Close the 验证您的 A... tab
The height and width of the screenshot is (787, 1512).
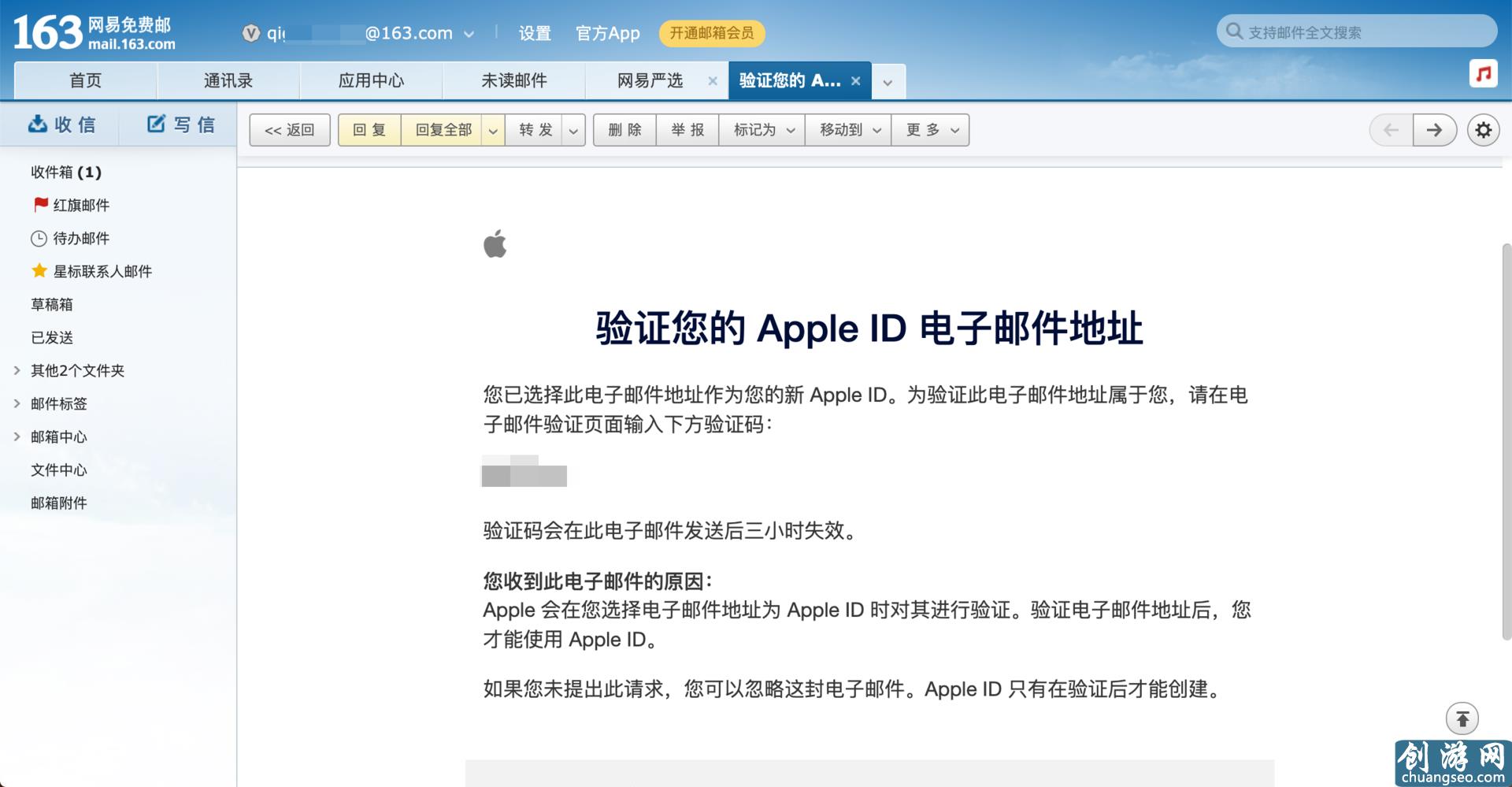coord(856,80)
